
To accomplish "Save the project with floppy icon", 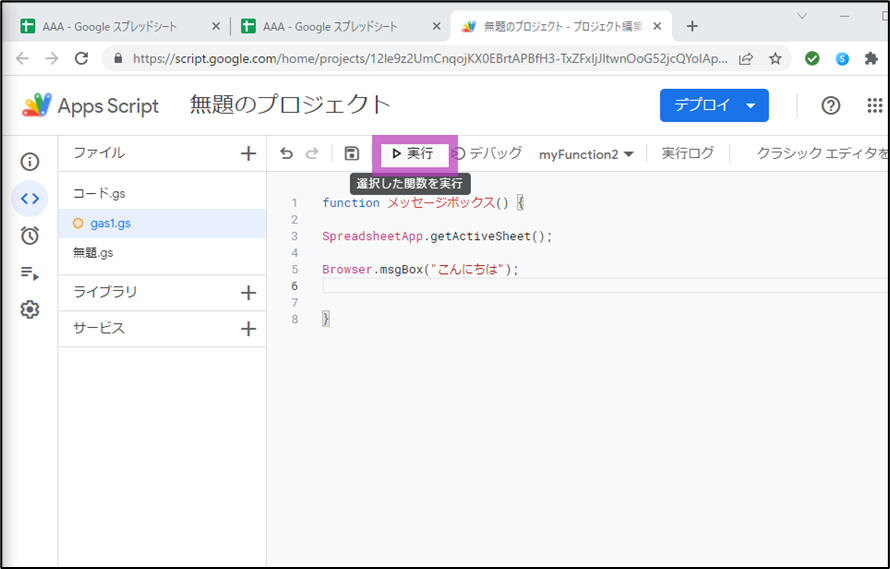I will (352, 153).
